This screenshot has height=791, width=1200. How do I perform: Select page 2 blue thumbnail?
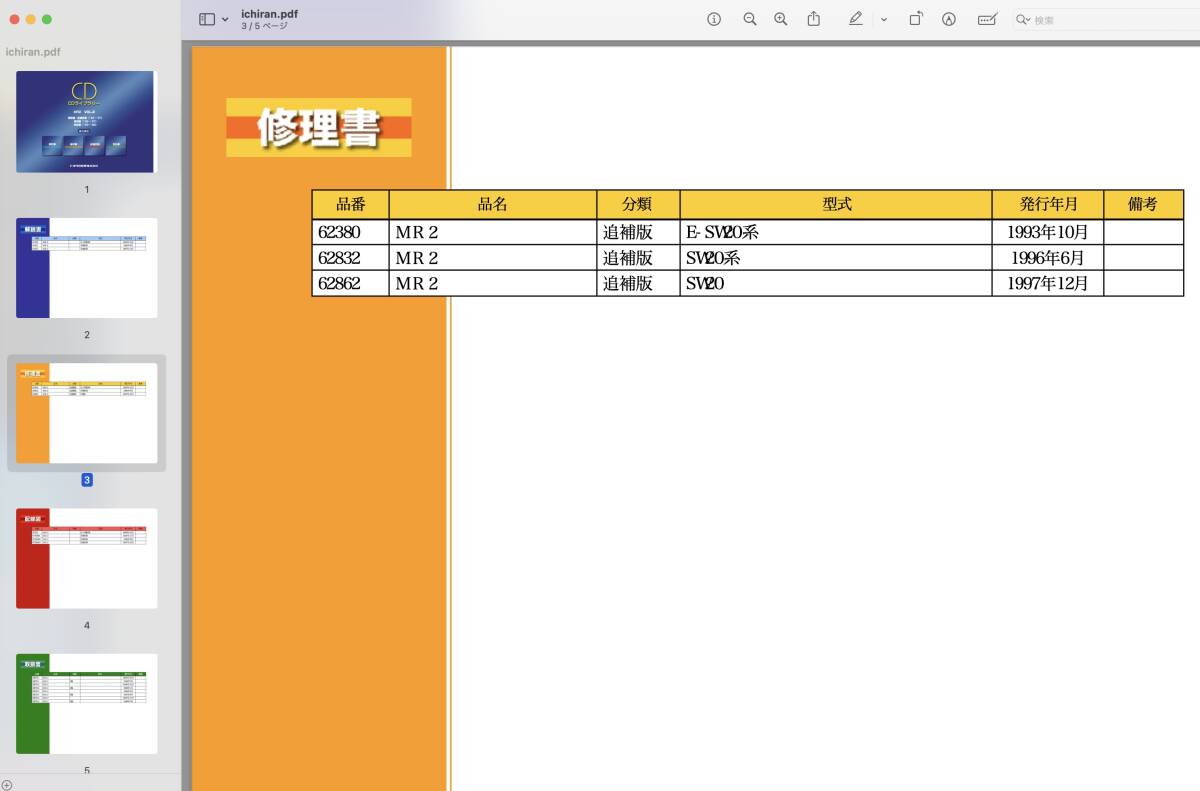86,268
